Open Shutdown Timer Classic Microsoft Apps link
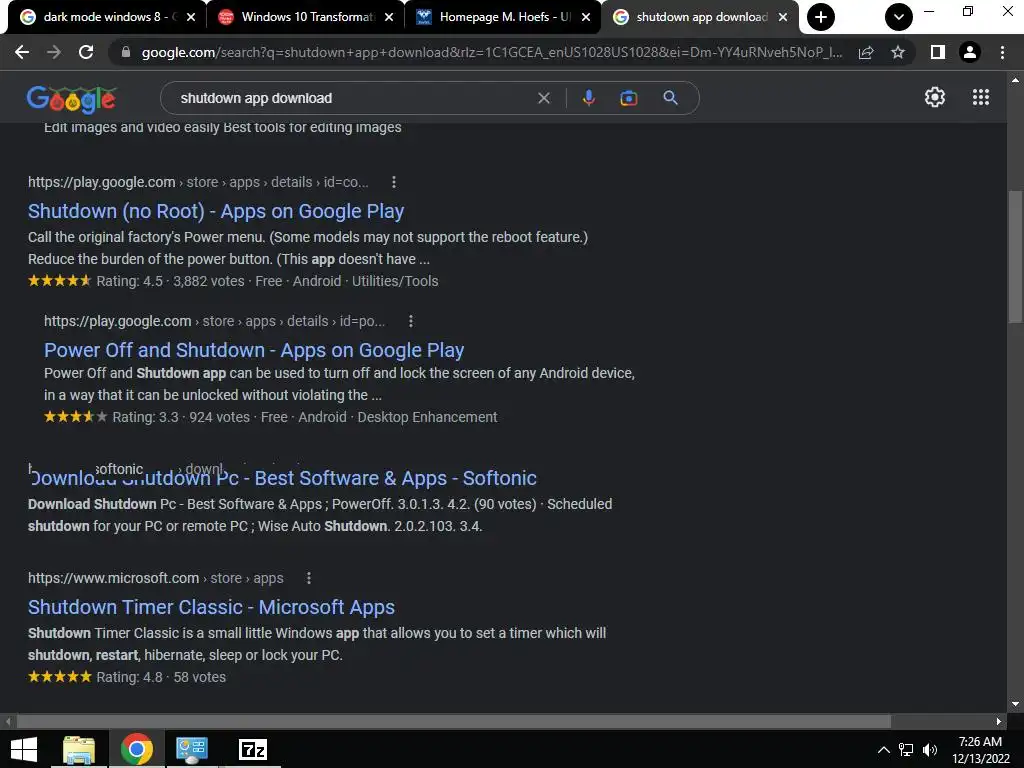This screenshot has height=768, width=1024. pyautogui.click(x=212, y=607)
